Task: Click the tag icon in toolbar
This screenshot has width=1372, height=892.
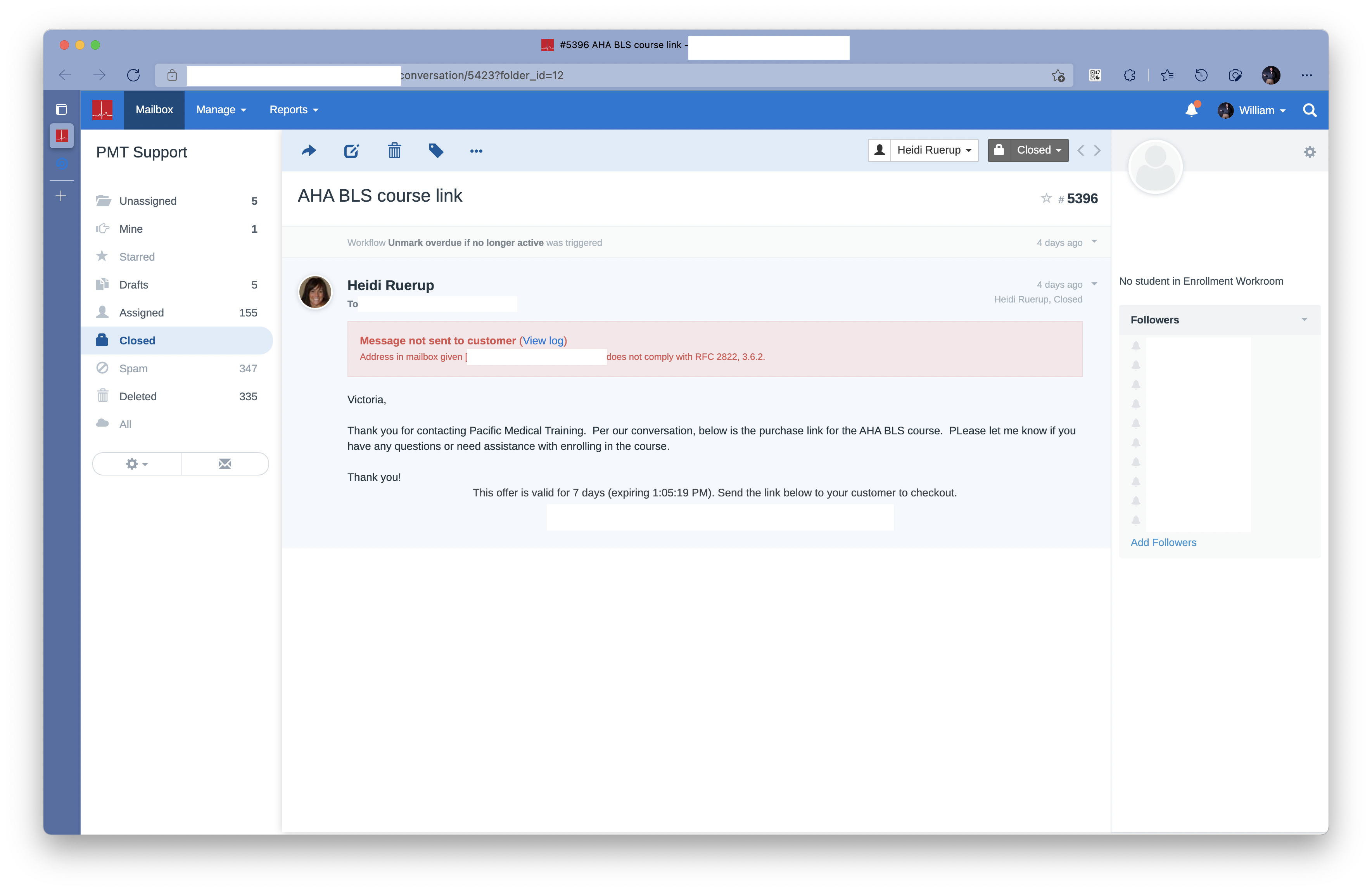Action: coord(436,151)
